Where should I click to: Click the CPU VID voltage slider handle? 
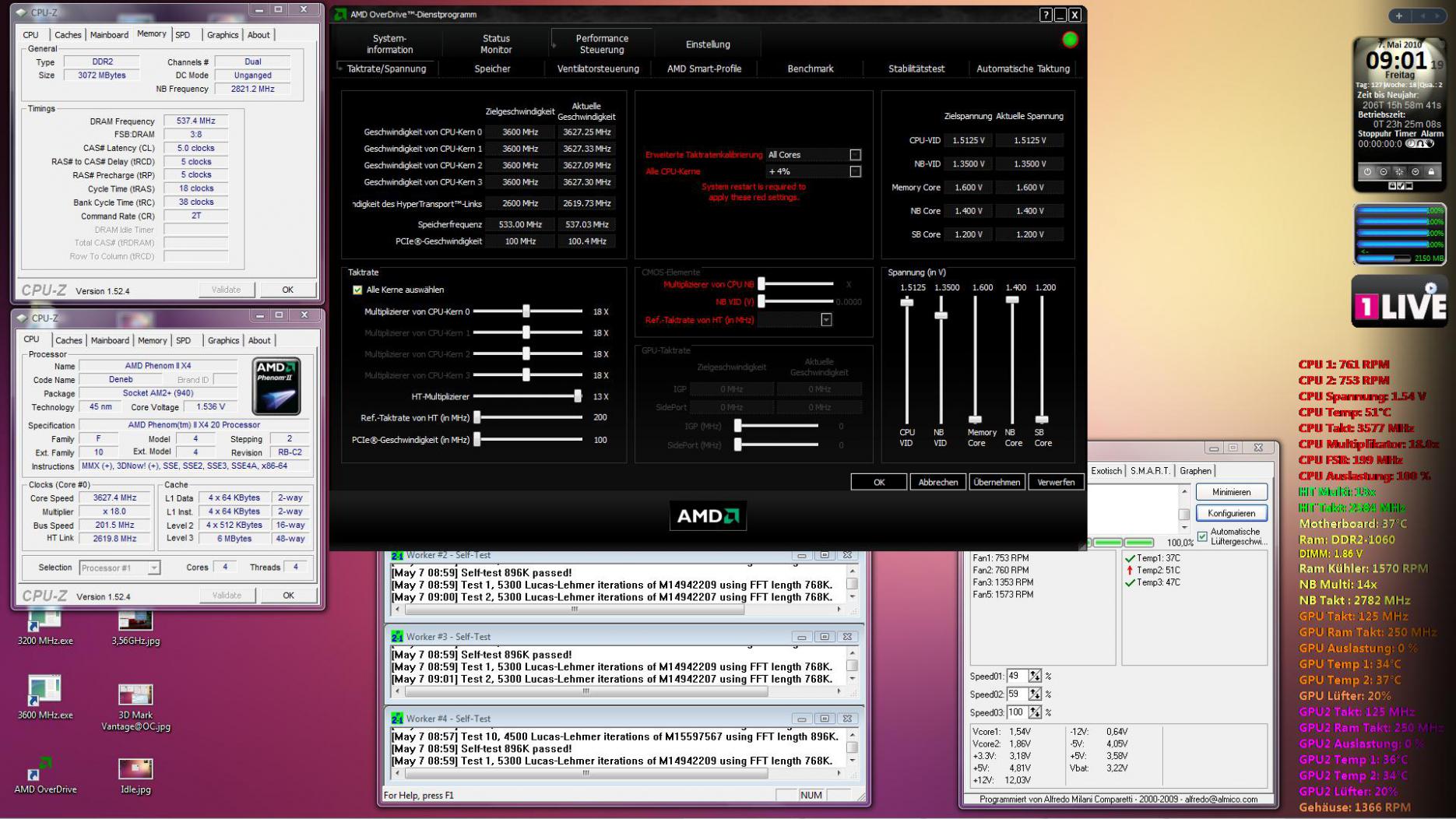pos(906,302)
